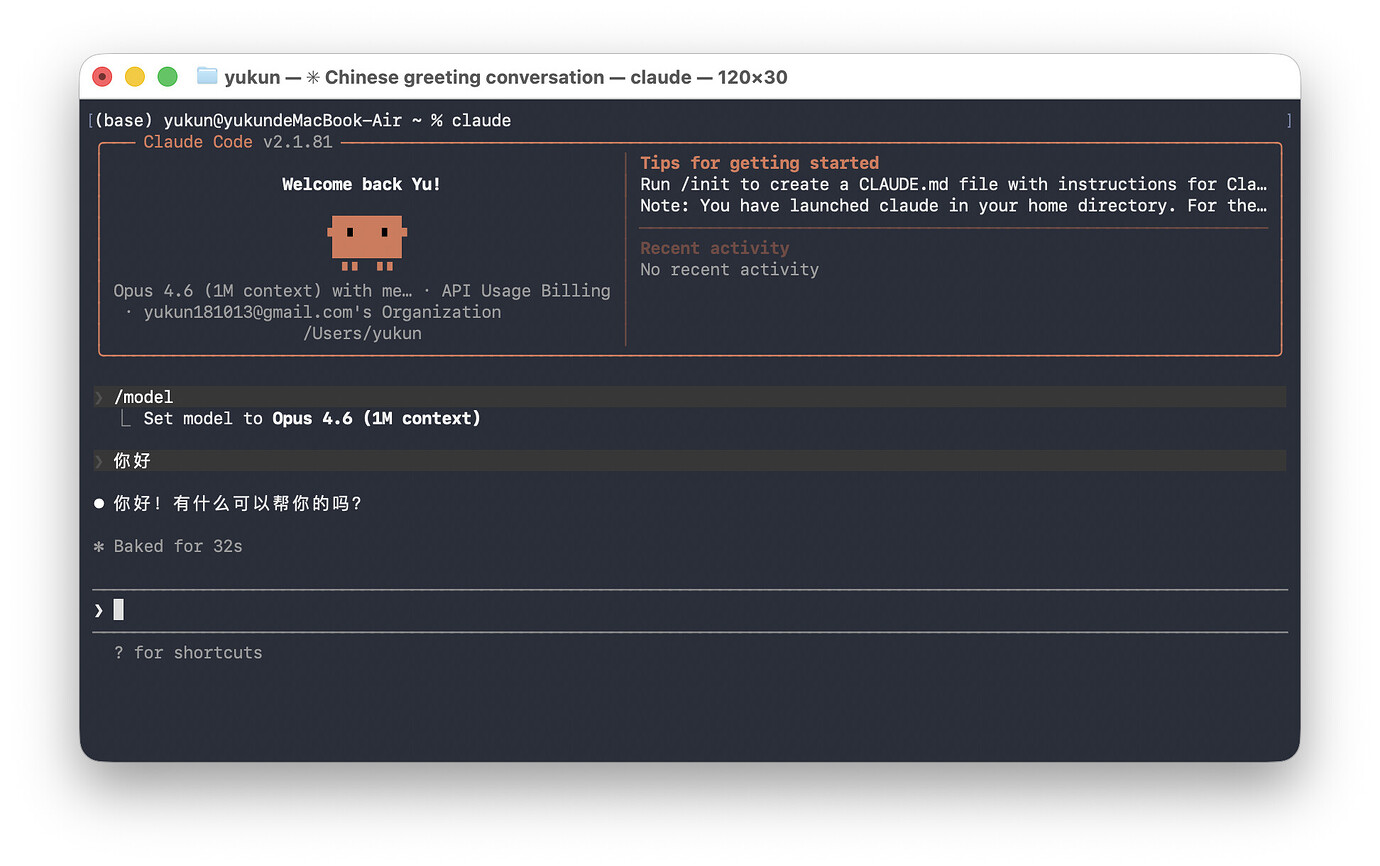The image size is (1380, 866).
Task: Click the input prompt chevron
Action: click(99, 610)
